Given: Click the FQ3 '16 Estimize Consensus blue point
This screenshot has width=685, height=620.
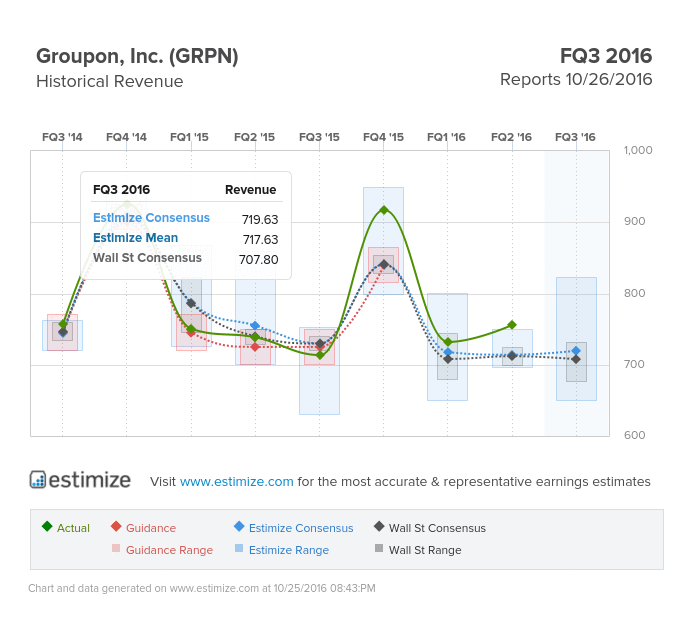Looking at the screenshot, I should [x=576, y=351].
